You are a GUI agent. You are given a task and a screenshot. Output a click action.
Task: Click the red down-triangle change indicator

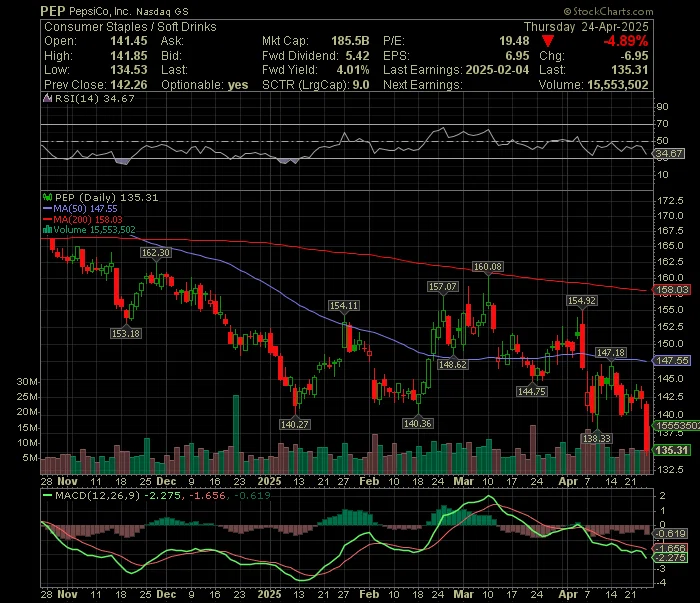pos(548,42)
